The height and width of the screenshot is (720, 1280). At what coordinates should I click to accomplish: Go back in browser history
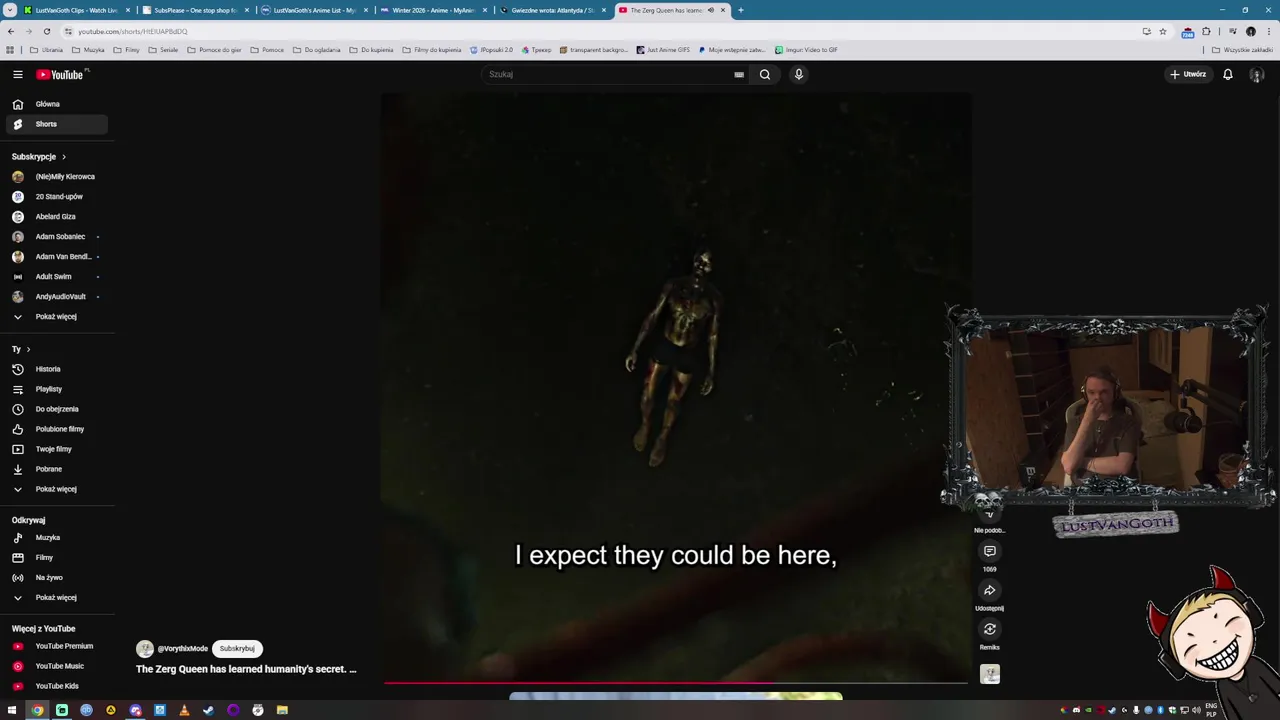(x=11, y=31)
